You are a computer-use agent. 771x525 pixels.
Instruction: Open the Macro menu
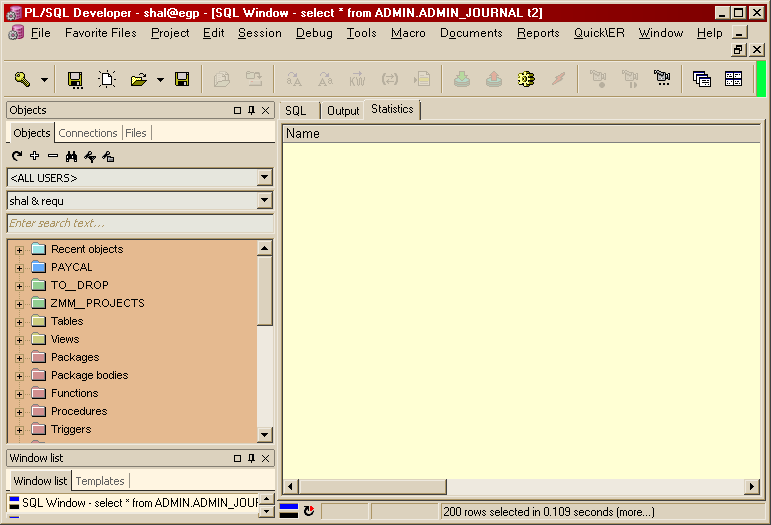408,33
